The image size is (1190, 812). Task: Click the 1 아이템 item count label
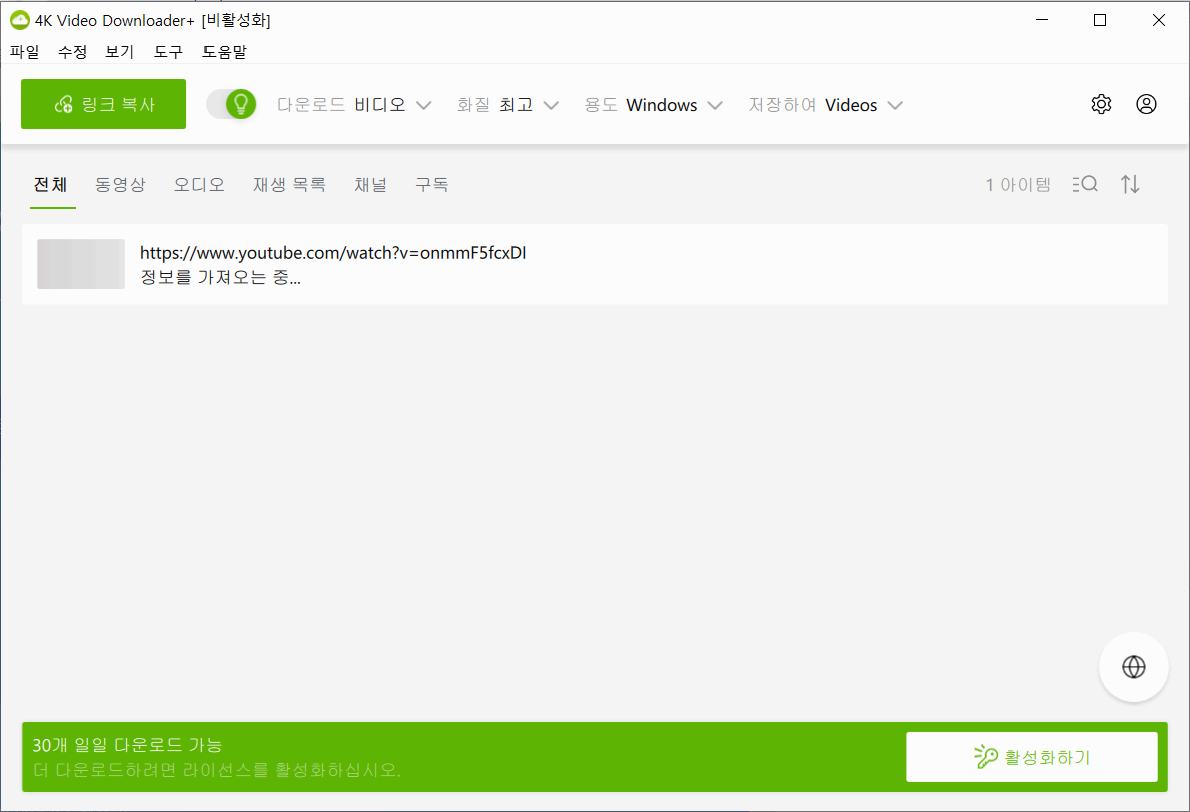pyautogui.click(x=1018, y=184)
